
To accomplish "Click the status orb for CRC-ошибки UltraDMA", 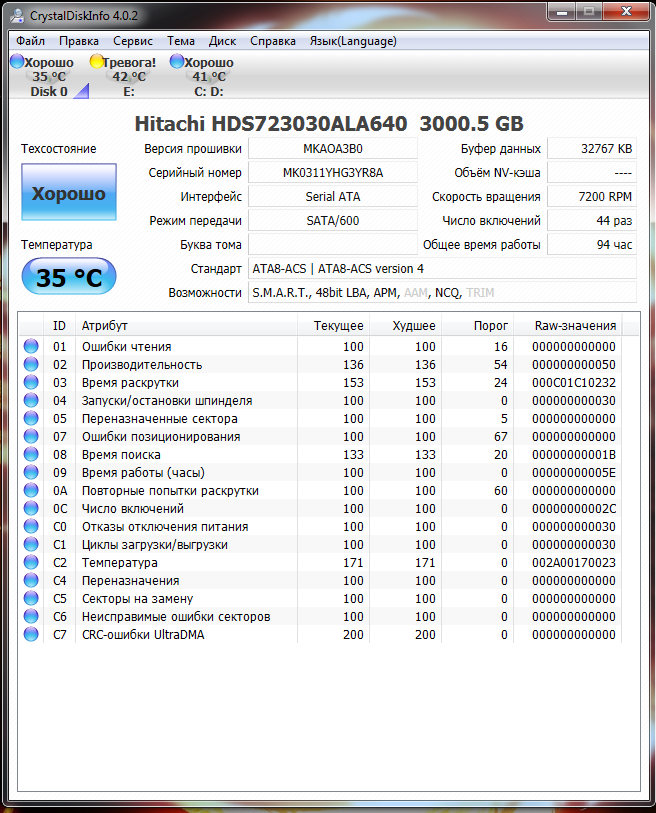I will coord(31,634).
